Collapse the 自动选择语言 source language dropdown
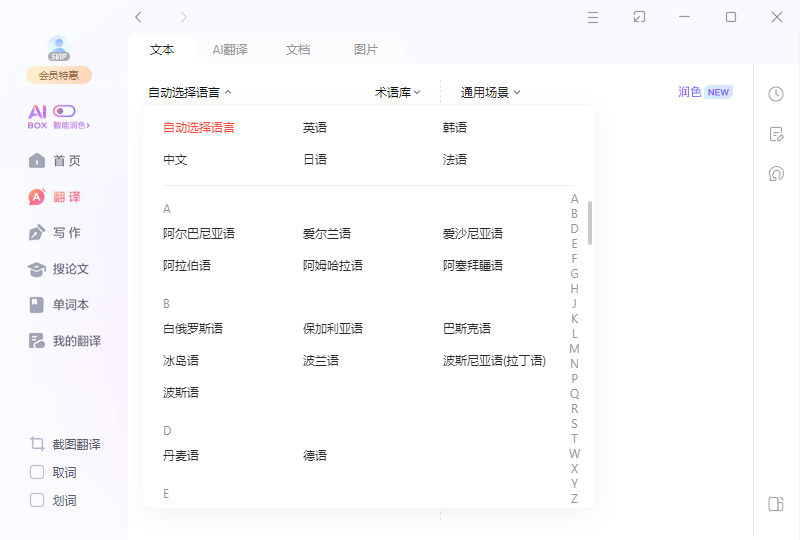Image resolution: width=800 pixels, height=540 pixels. pyautogui.click(x=190, y=92)
